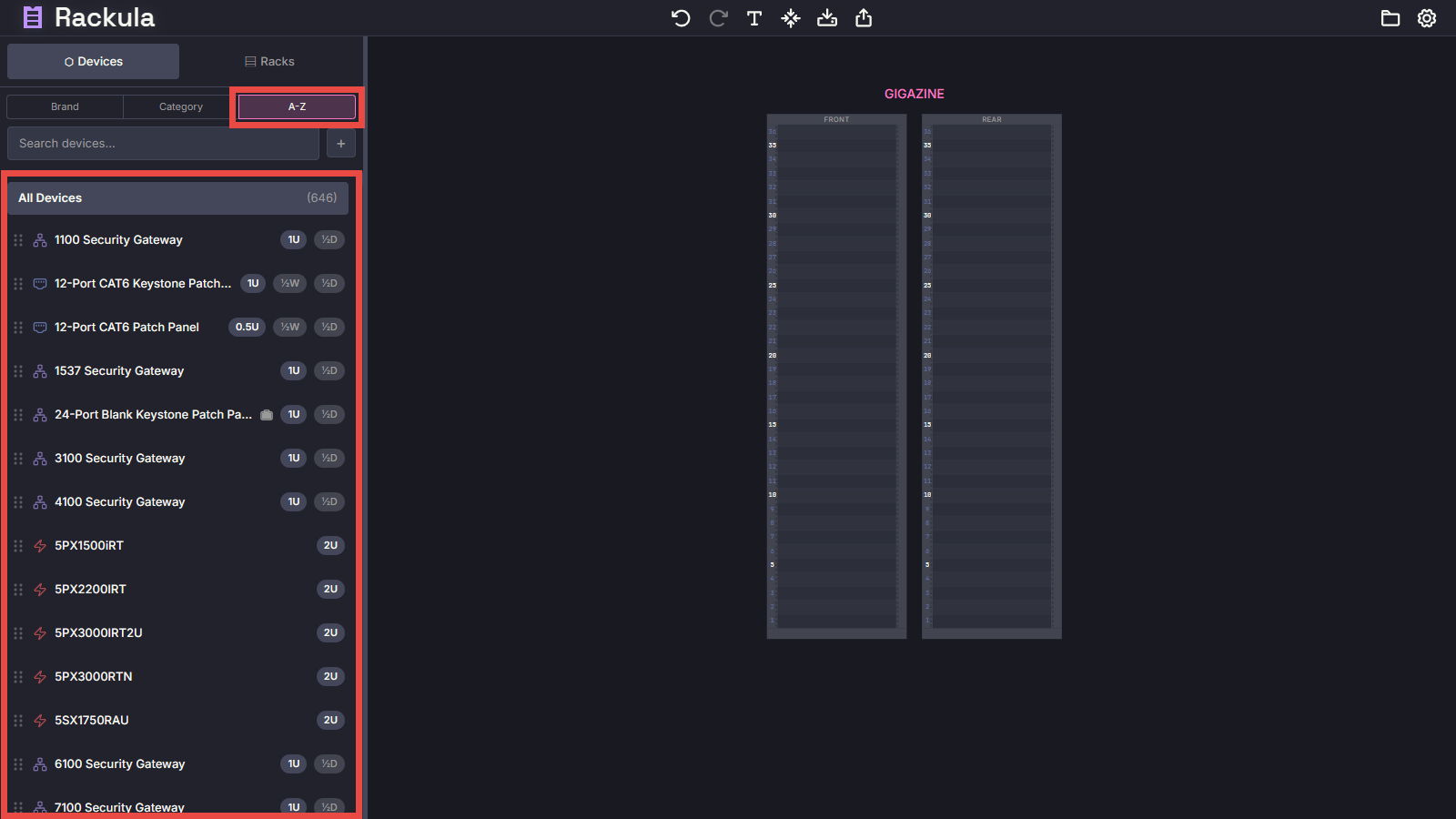Open the folder icon at top right
1456x819 pixels.
(x=1390, y=18)
